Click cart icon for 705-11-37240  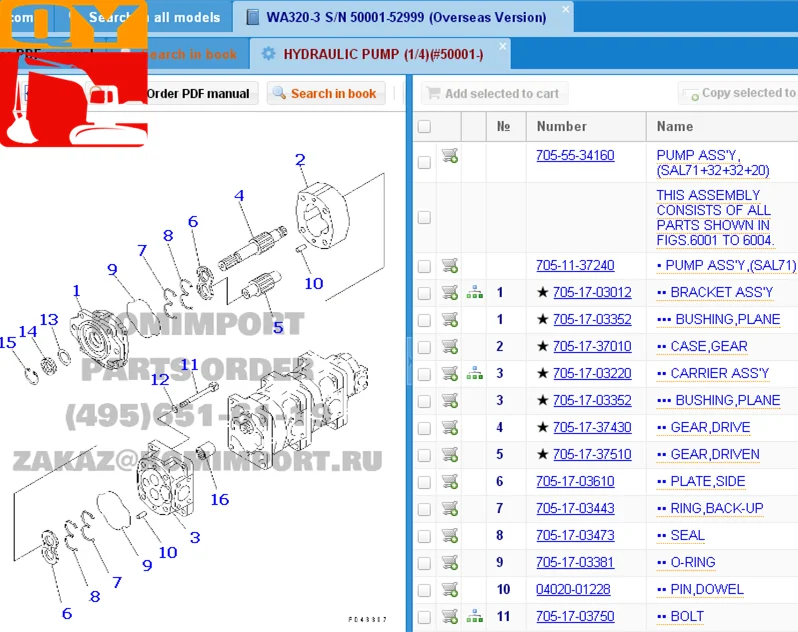point(450,266)
